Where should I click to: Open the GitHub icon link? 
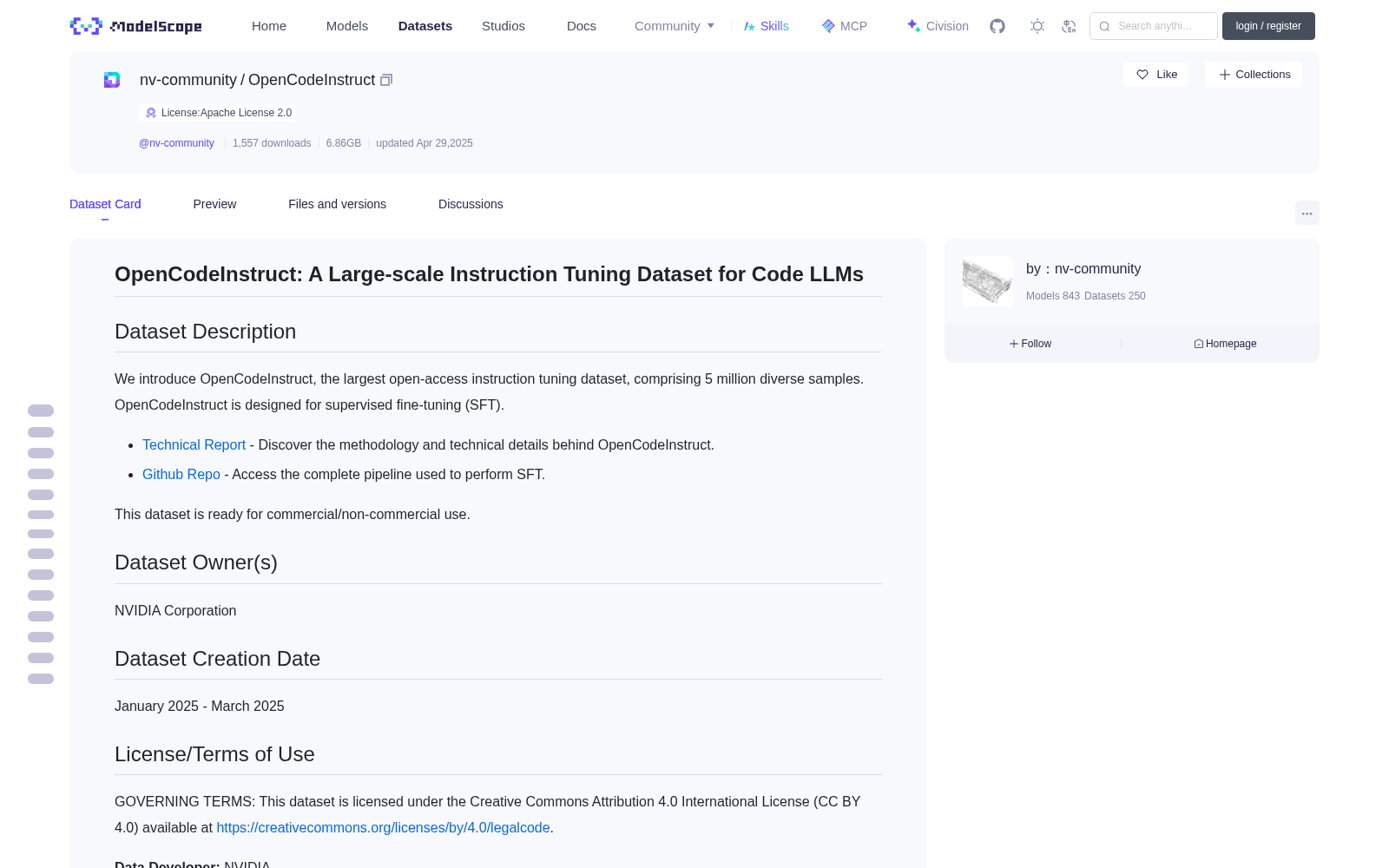click(997, 26)
